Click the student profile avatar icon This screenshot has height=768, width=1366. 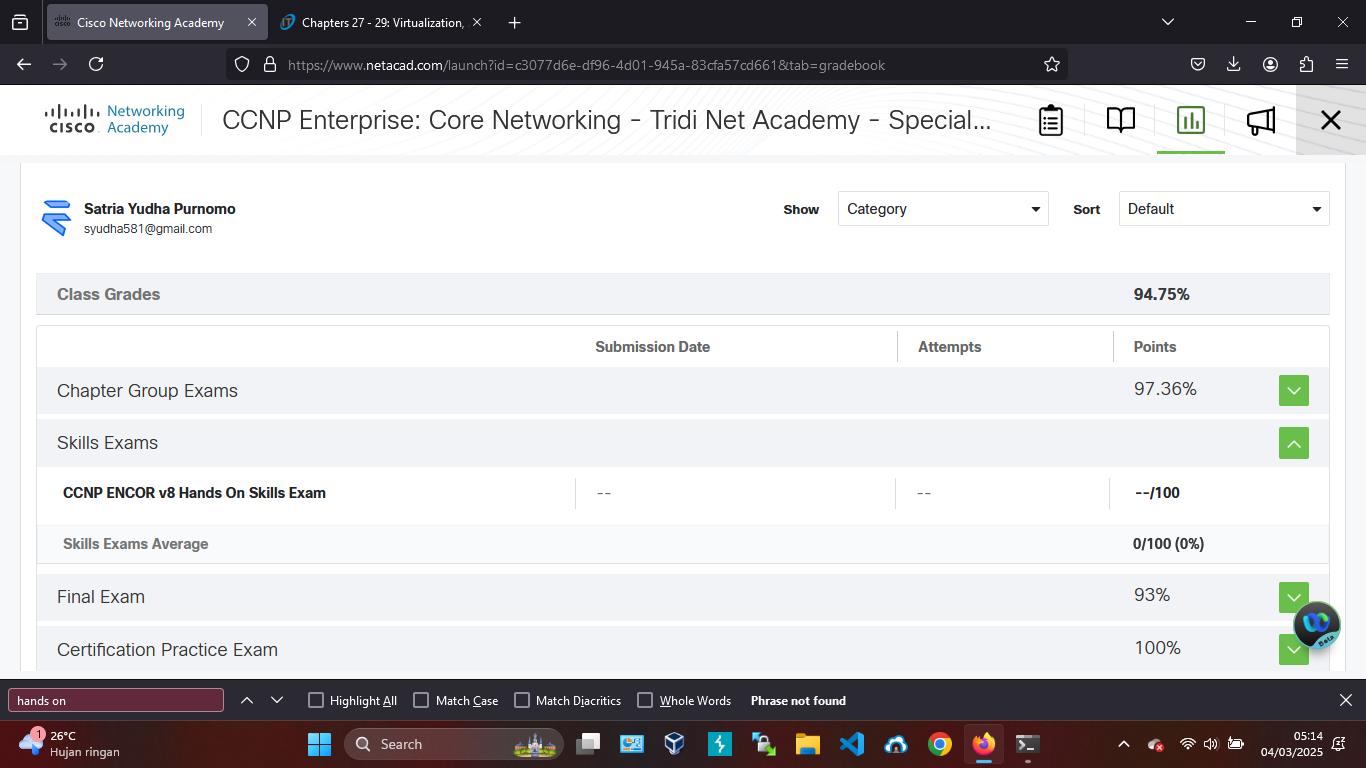tap(56, 217)
